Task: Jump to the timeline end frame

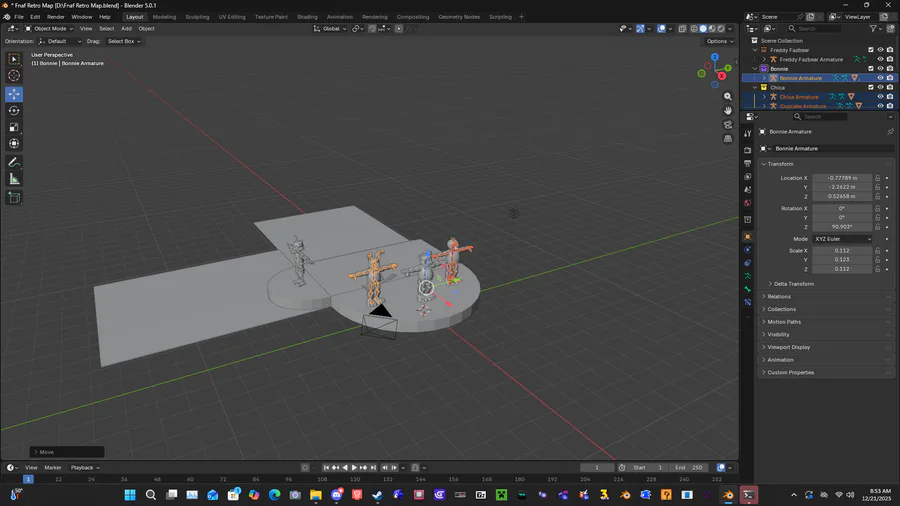Action: [x=374, y=468]
